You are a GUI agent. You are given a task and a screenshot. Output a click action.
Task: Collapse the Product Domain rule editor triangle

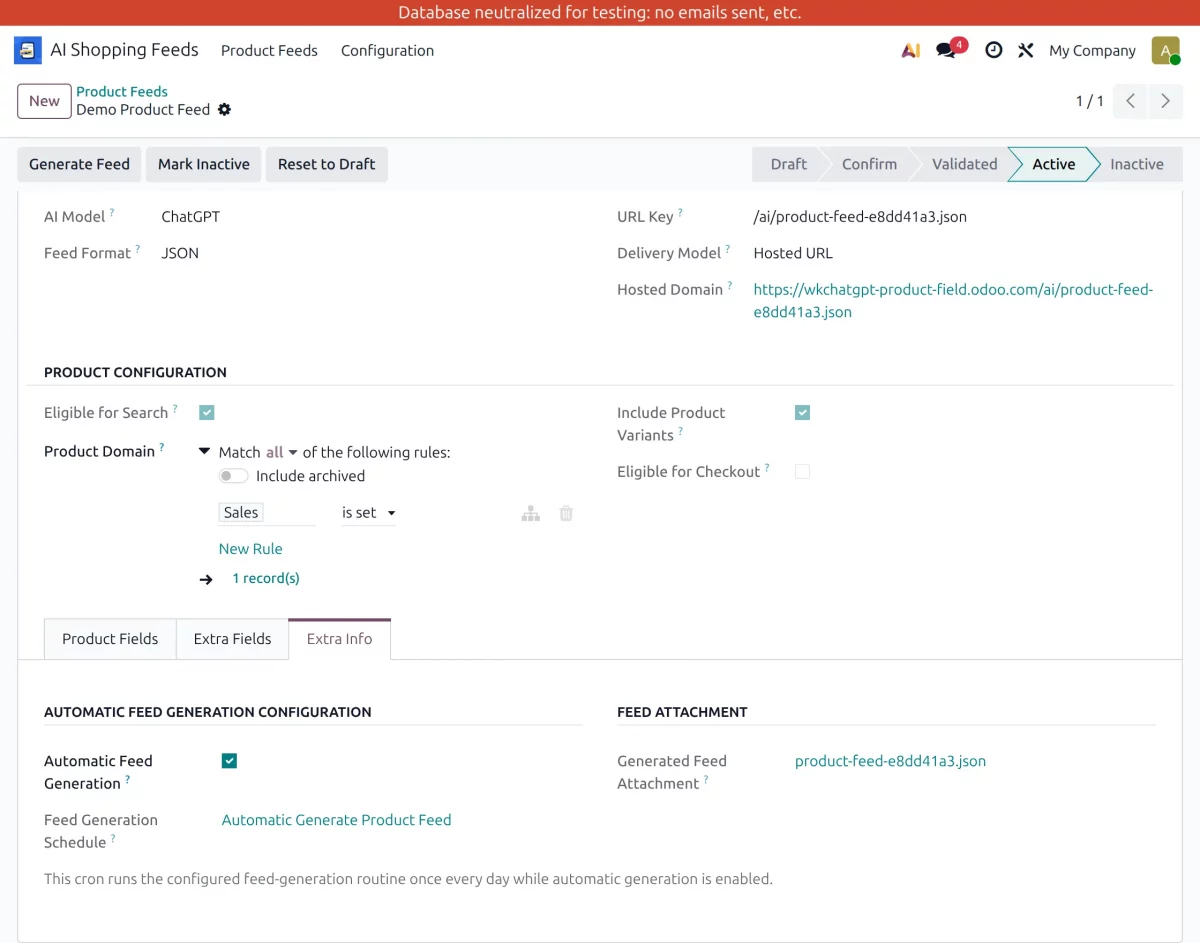pos(204,452)
